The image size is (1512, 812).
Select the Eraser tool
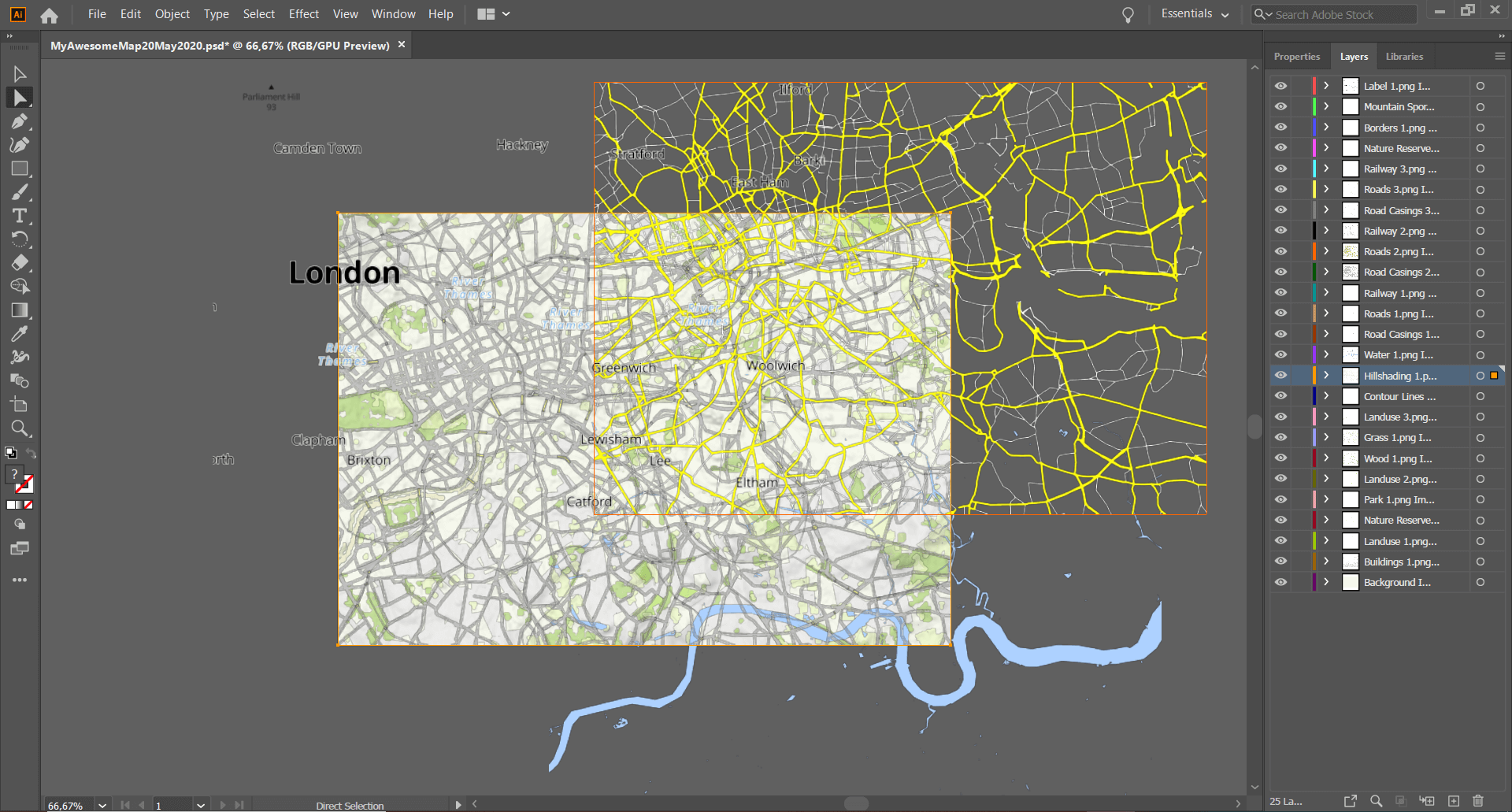(20, 263)
